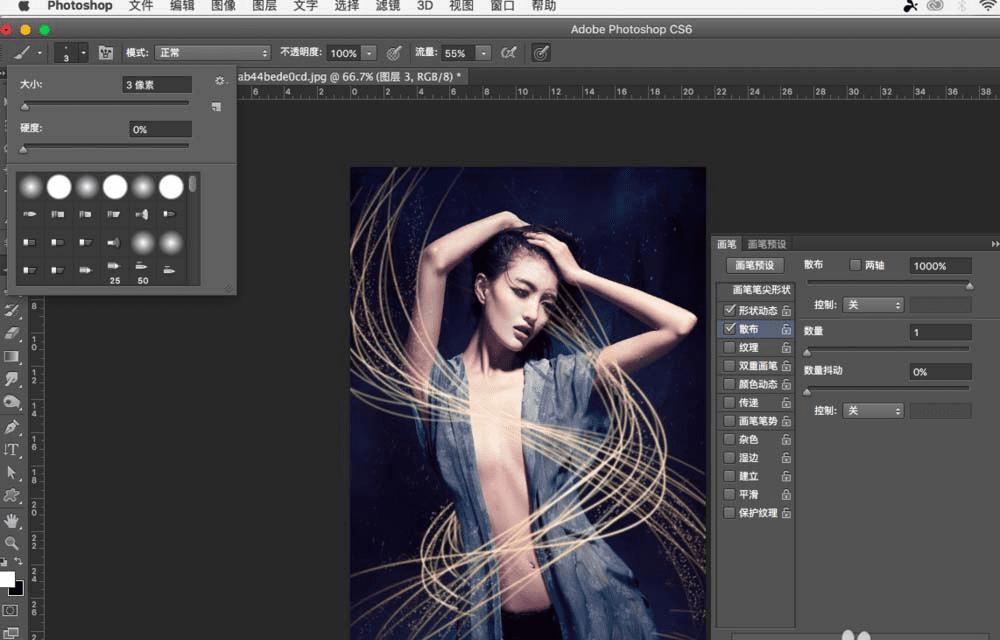The height and width of the screenshot is (640, 1000).
Task: Toggle the brush panel icon in options bar
Action: tap(106, 53)
